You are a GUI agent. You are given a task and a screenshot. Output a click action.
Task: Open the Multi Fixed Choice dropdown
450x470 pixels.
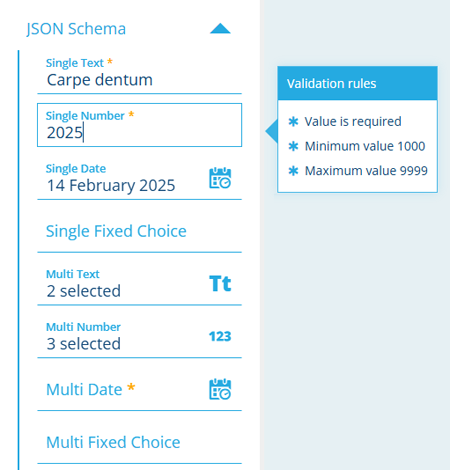tap(139, 442)
